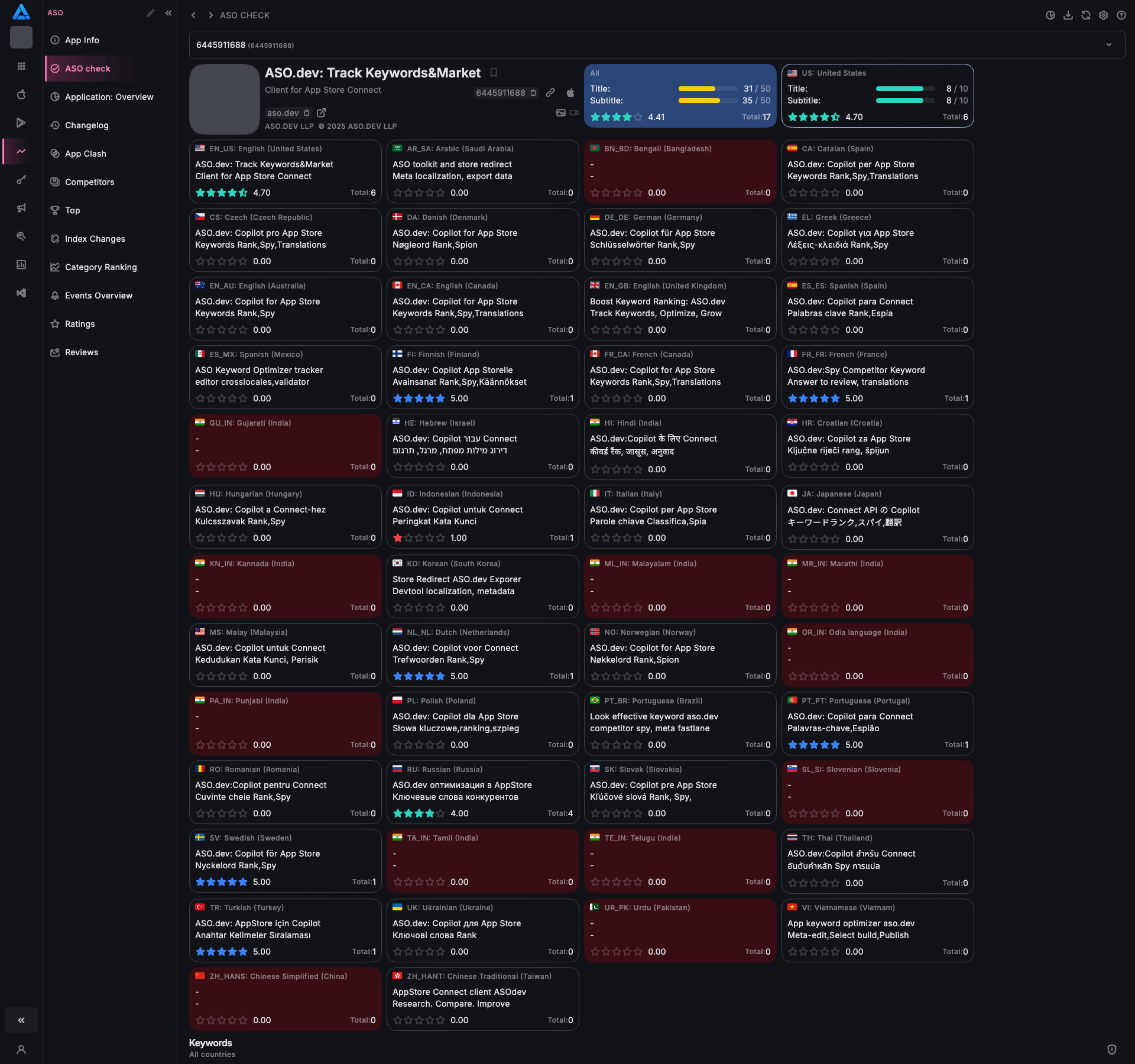This screenshot has width=1135, height=1064.
Task: Collapse the ASO sidebar panel with double chevron
Action: (x=168, y=13)
